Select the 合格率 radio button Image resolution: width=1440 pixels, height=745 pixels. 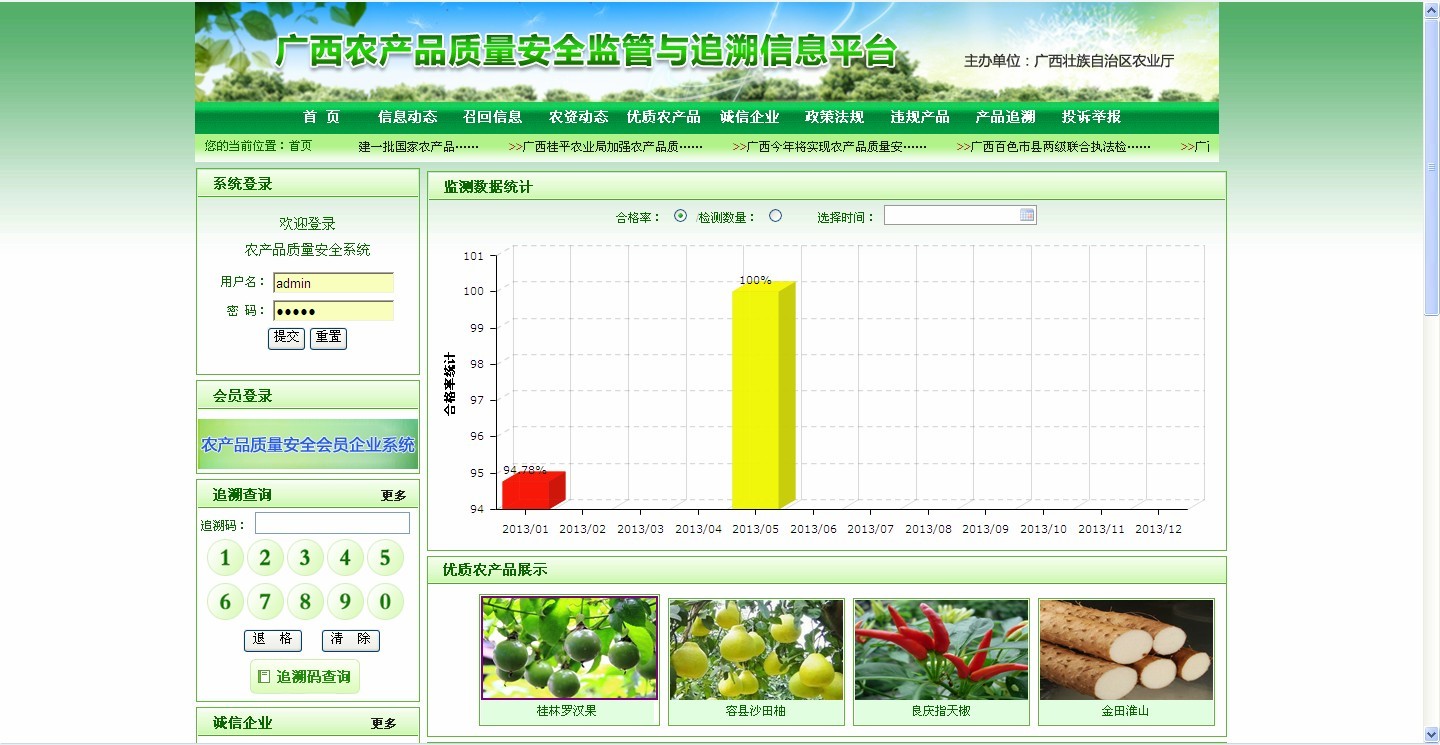tap(681, 214)
